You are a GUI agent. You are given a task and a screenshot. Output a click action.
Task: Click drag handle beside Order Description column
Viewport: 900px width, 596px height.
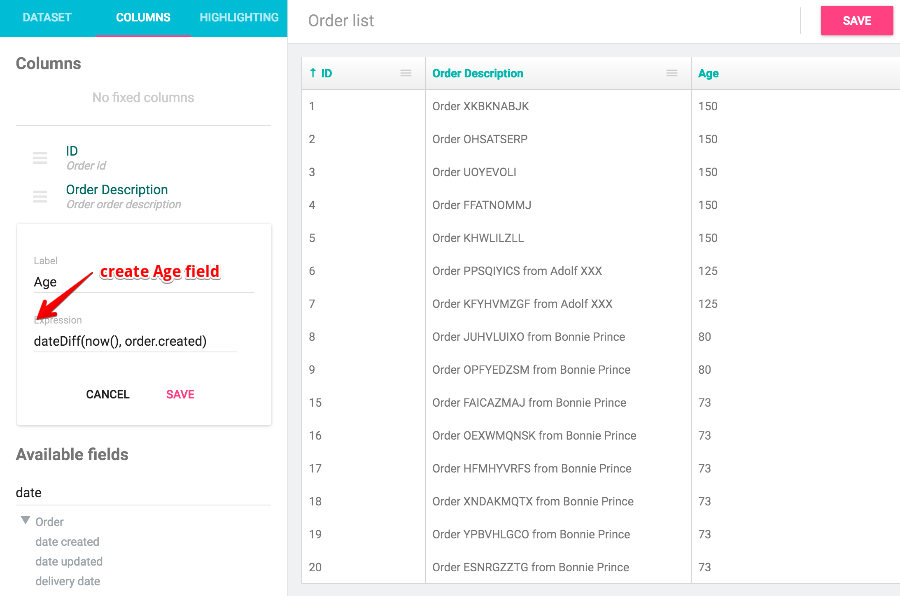[x=40, y=197]
